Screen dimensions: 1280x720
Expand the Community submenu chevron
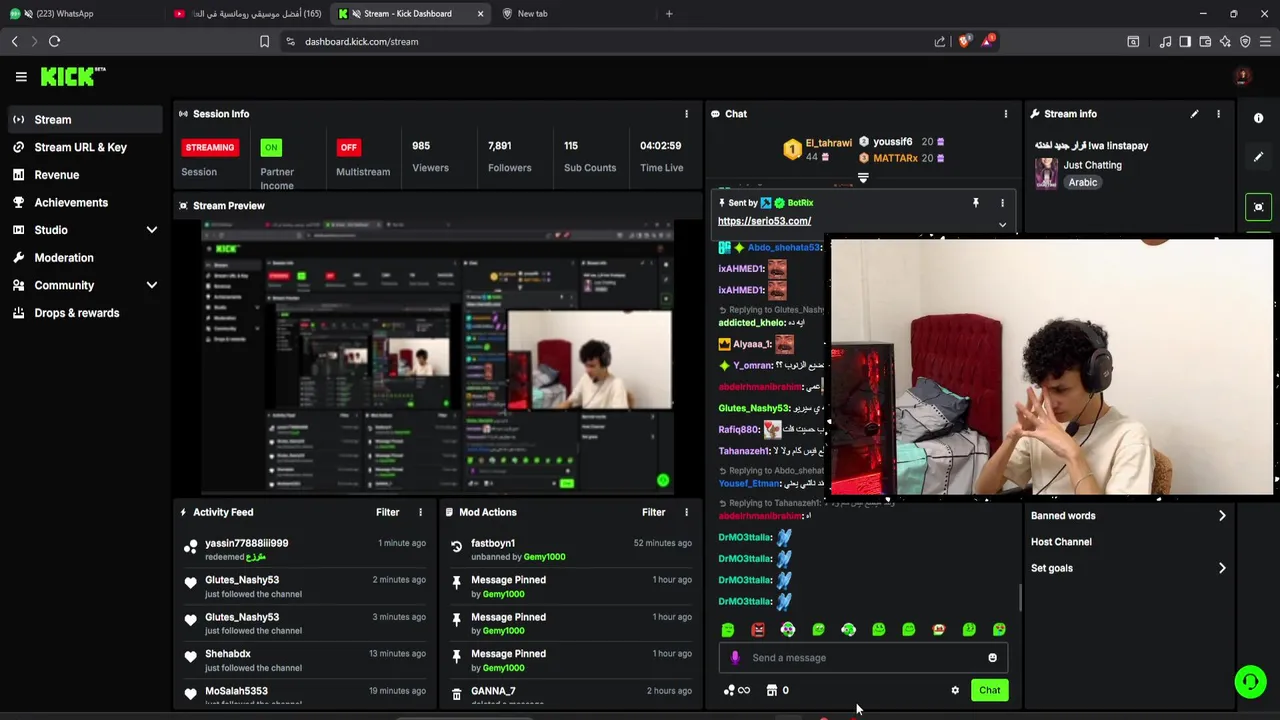tap(152, 285)
